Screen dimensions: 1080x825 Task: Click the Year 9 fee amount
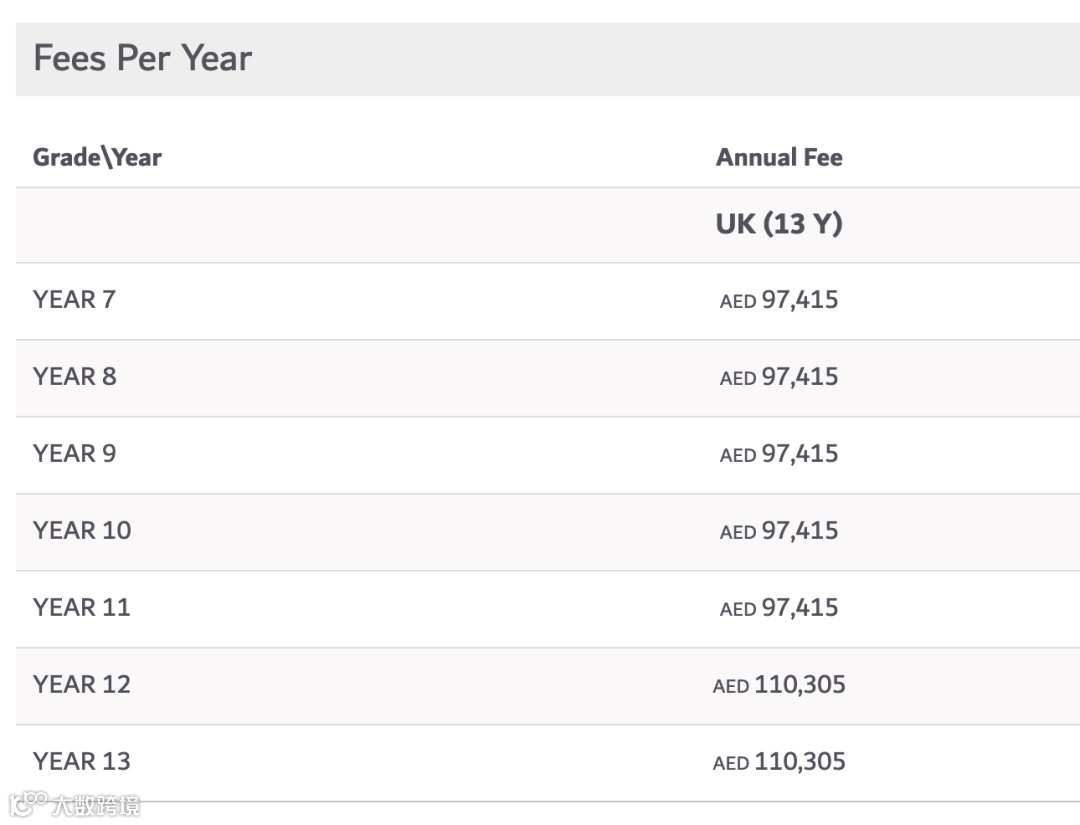pos(779,454)
